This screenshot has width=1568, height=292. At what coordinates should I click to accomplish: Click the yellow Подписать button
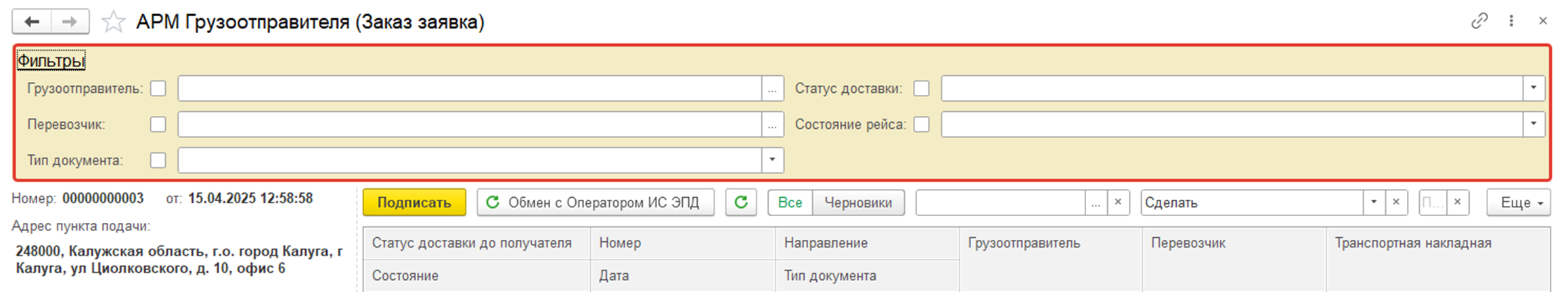(414, 202)
